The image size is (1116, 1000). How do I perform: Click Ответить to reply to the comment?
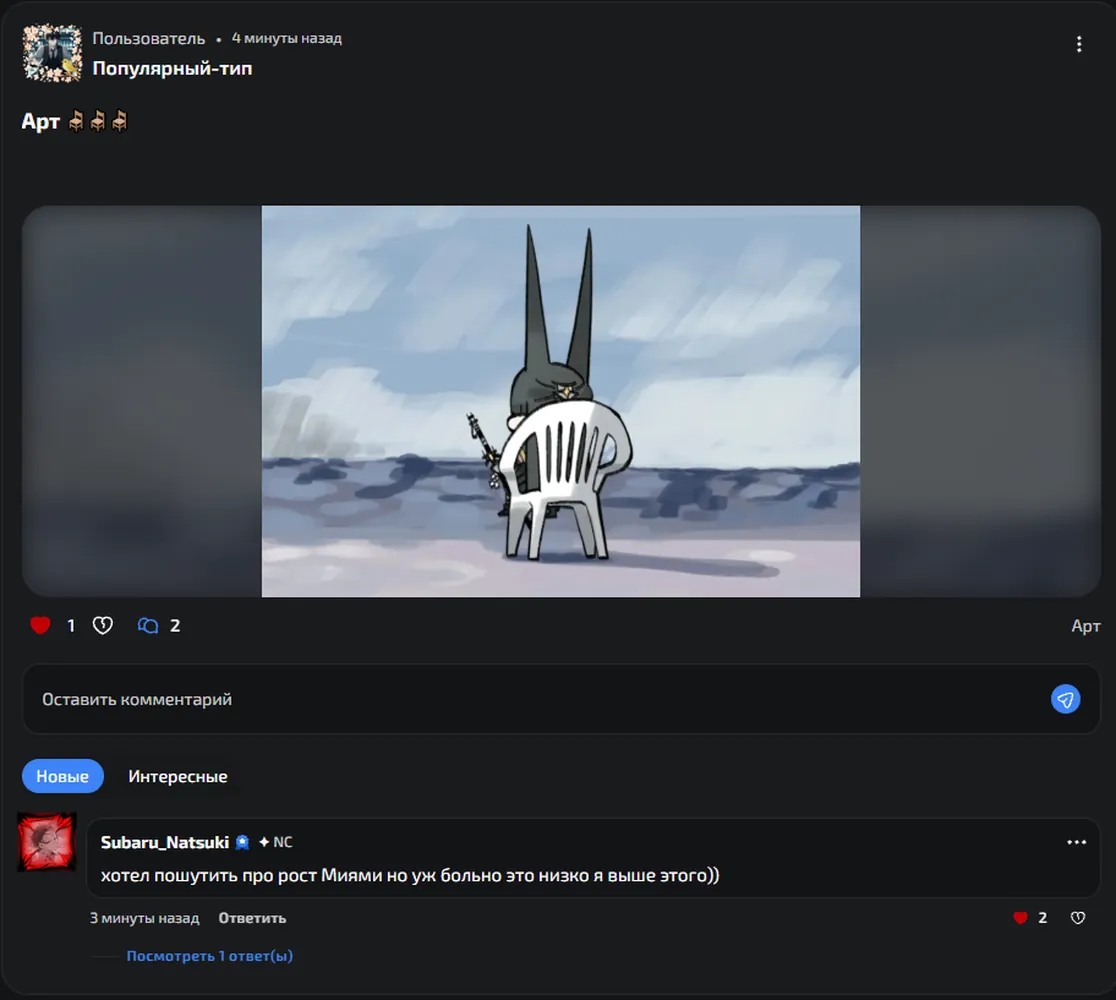pyautogui.click(x=252, y=918)
